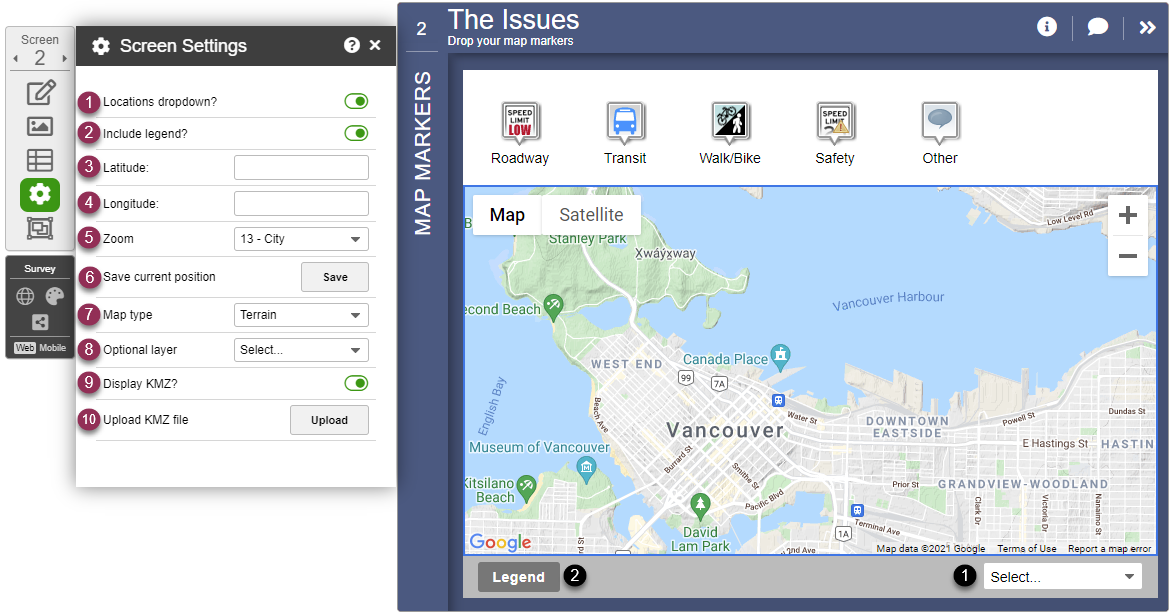Click the David Lam Park pin
1174x615 pixels.
(x=700, y=506)
